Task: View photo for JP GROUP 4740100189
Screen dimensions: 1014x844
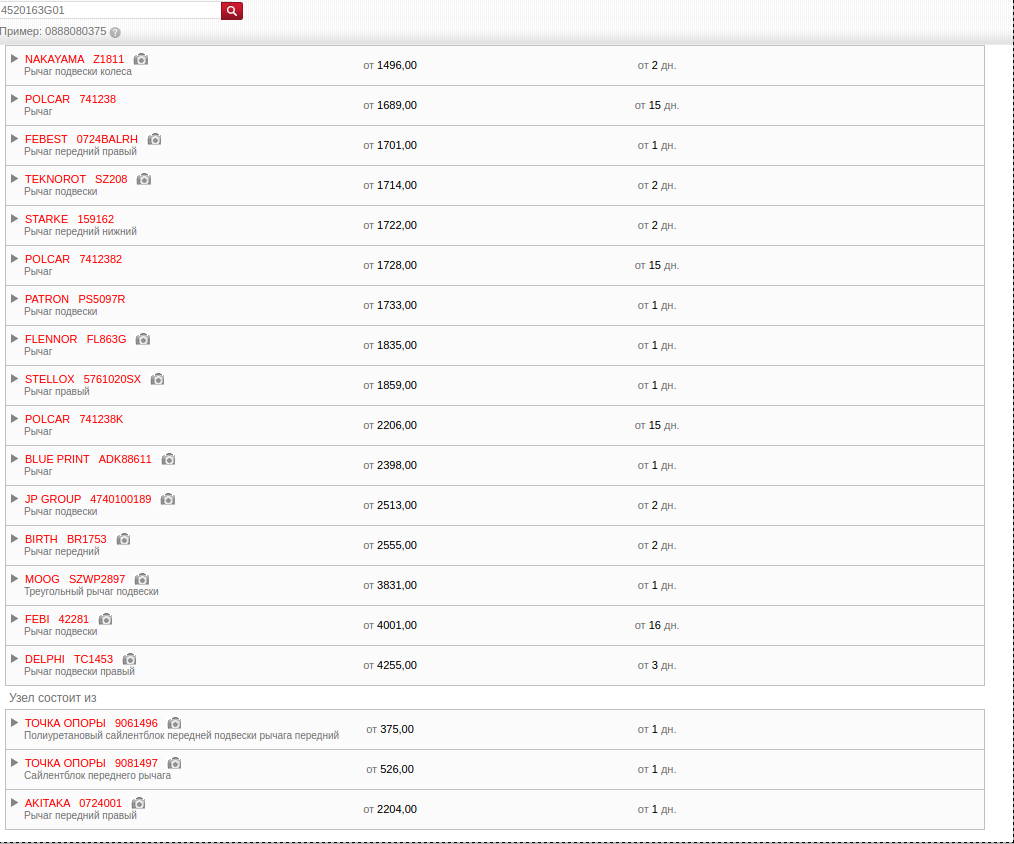Action: tap(167, 500)
